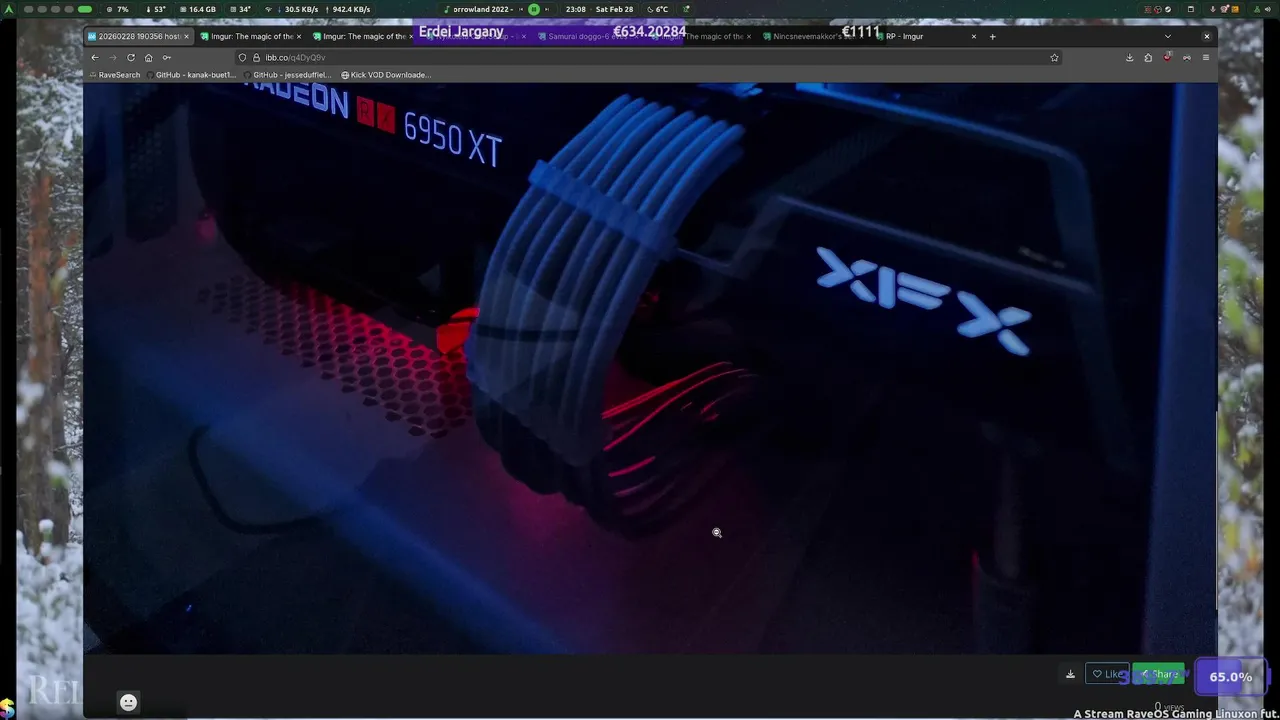Viewport: 1280px width, 720px height.
Task: Click the red extension icon with badge
Action: (x=1167, y=57)
